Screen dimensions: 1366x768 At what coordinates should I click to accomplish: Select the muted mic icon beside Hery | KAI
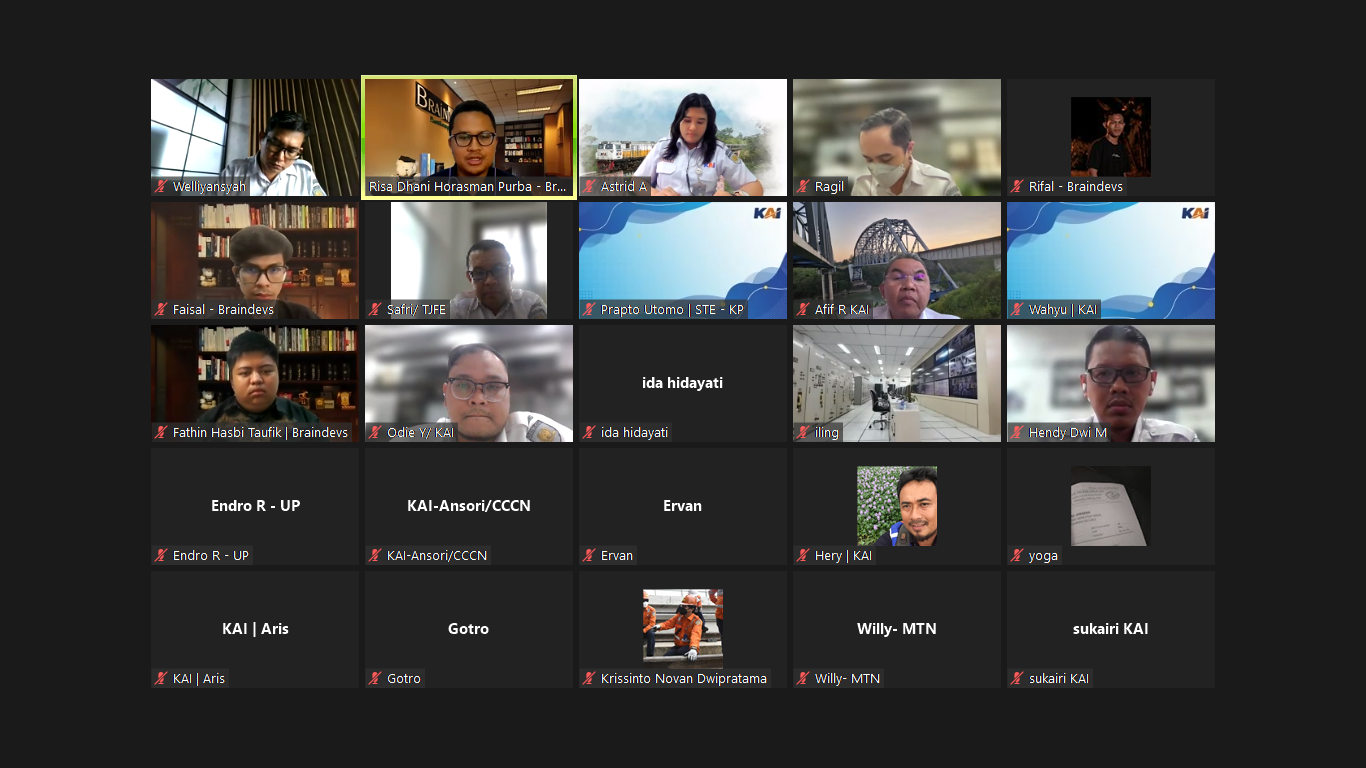coord(803,556)
